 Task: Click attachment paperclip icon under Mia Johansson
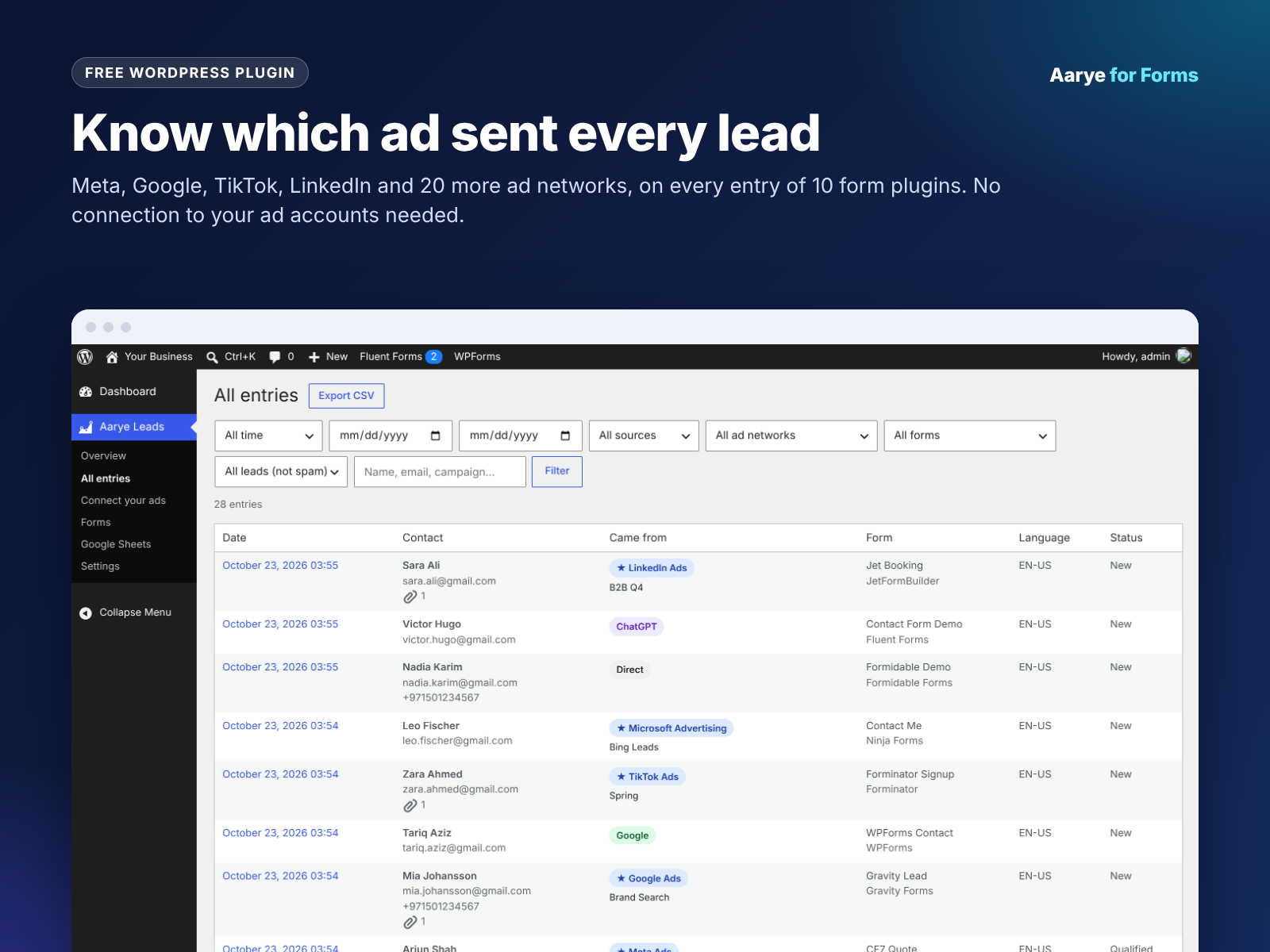(x=410, y=922)
